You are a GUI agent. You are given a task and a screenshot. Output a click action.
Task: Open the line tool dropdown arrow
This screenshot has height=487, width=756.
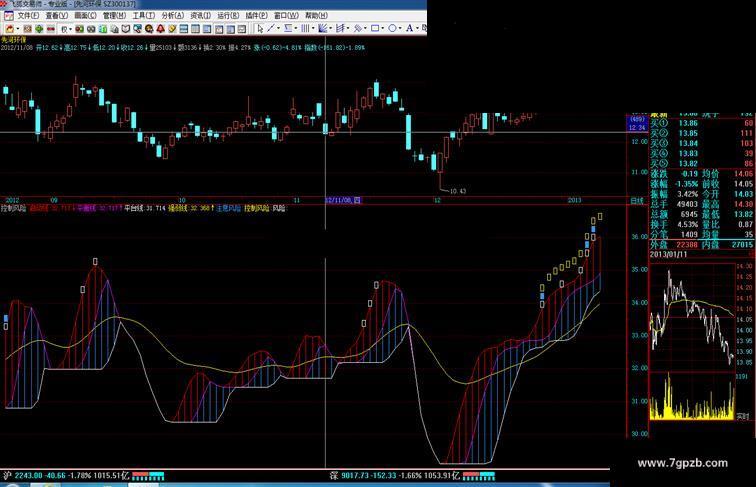tap(278, 28)
